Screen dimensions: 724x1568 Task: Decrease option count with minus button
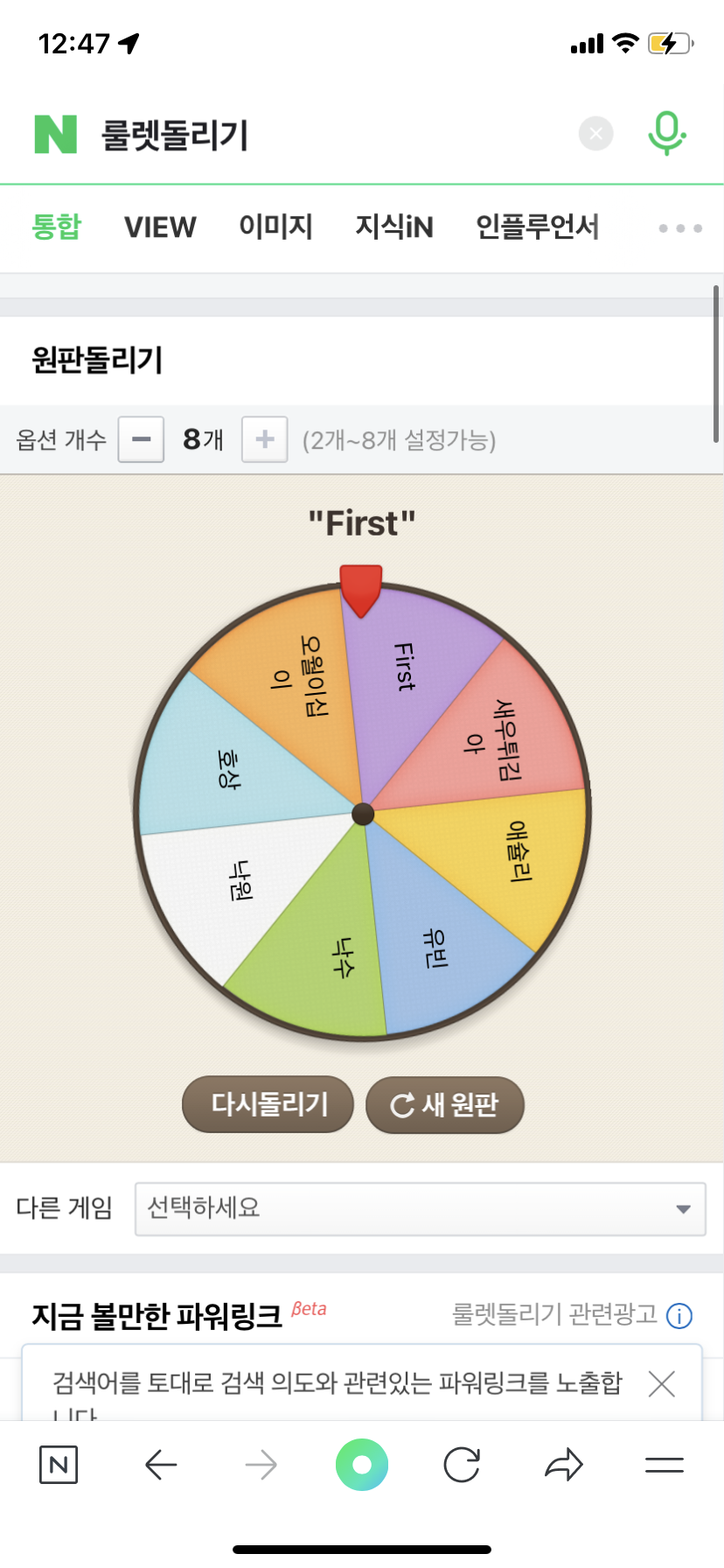[142, 439]
